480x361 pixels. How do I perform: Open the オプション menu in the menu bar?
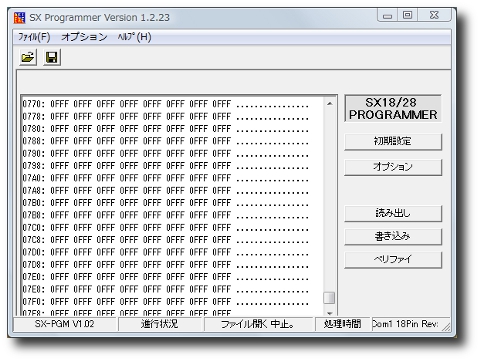point(84,37)
